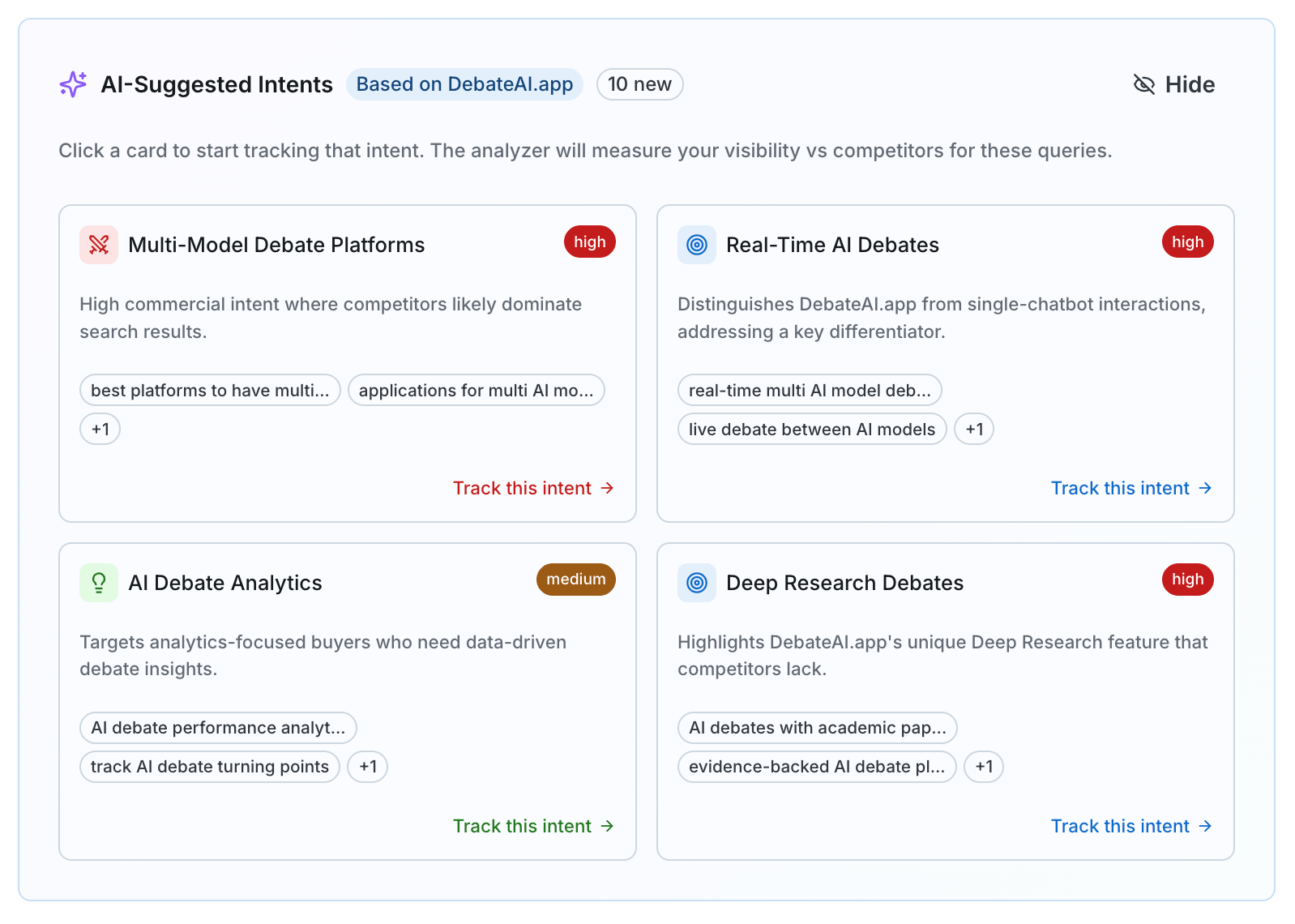Click the target icon on Deep Research Debates
This screenshot has width=1295, height=924.
(x=697, y=583)
